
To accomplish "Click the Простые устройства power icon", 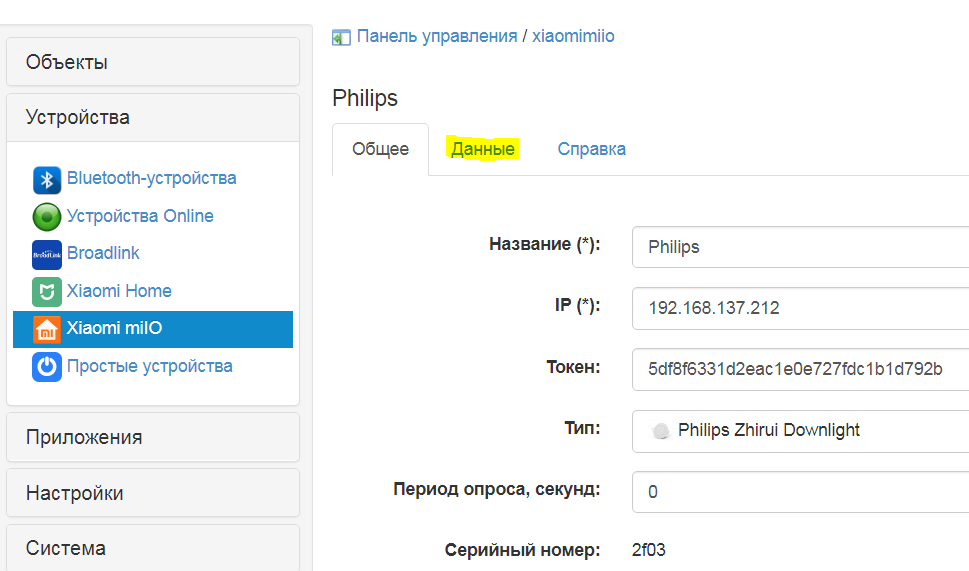I will (47, 367).
